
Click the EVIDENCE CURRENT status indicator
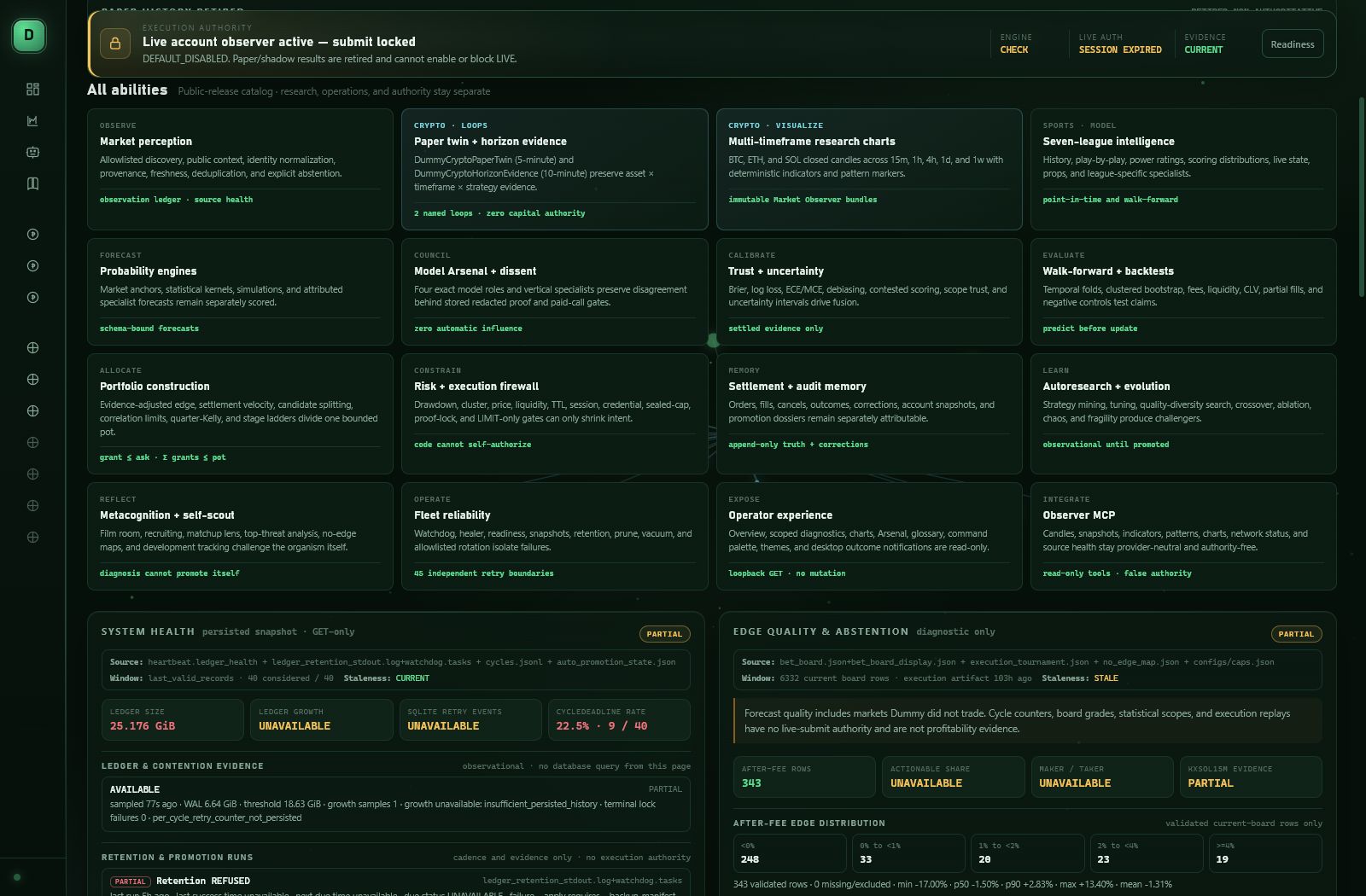[x=1205, y=44]
